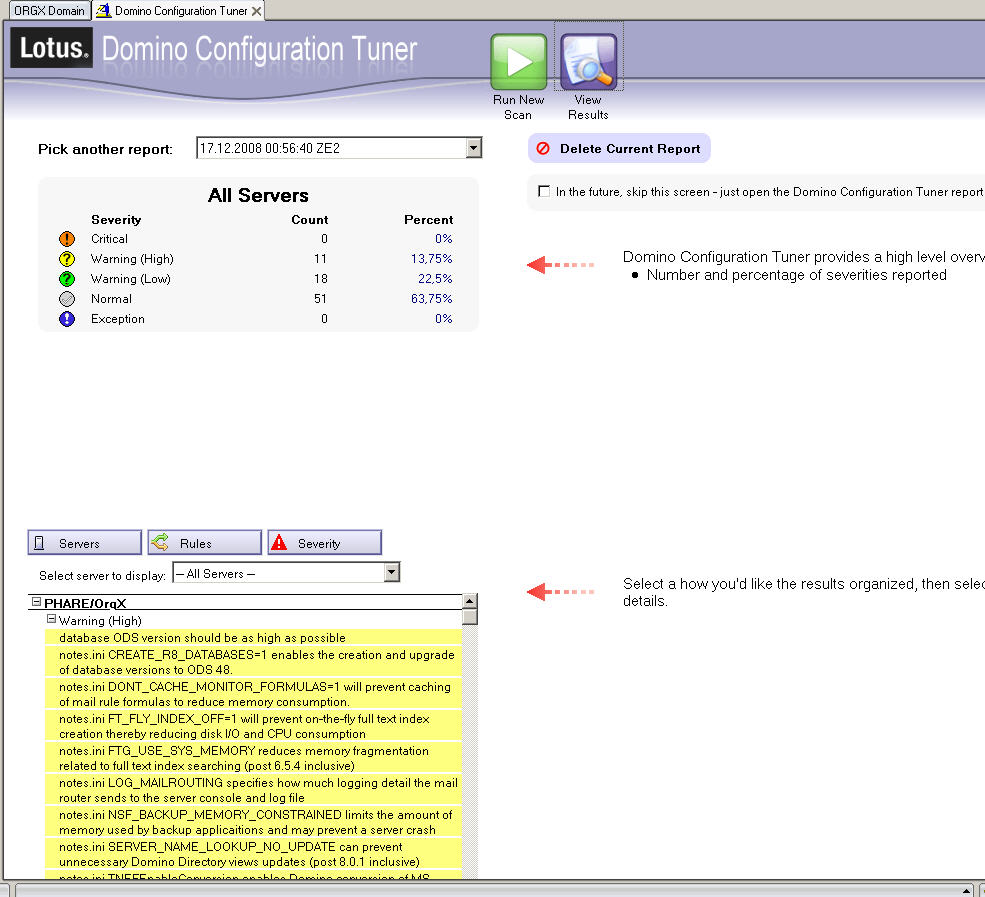Image resolution: width=985 pixels, height=897 pixels.
Task: Click the 63,75% Normal percent link
Action: tap(432, 299)
